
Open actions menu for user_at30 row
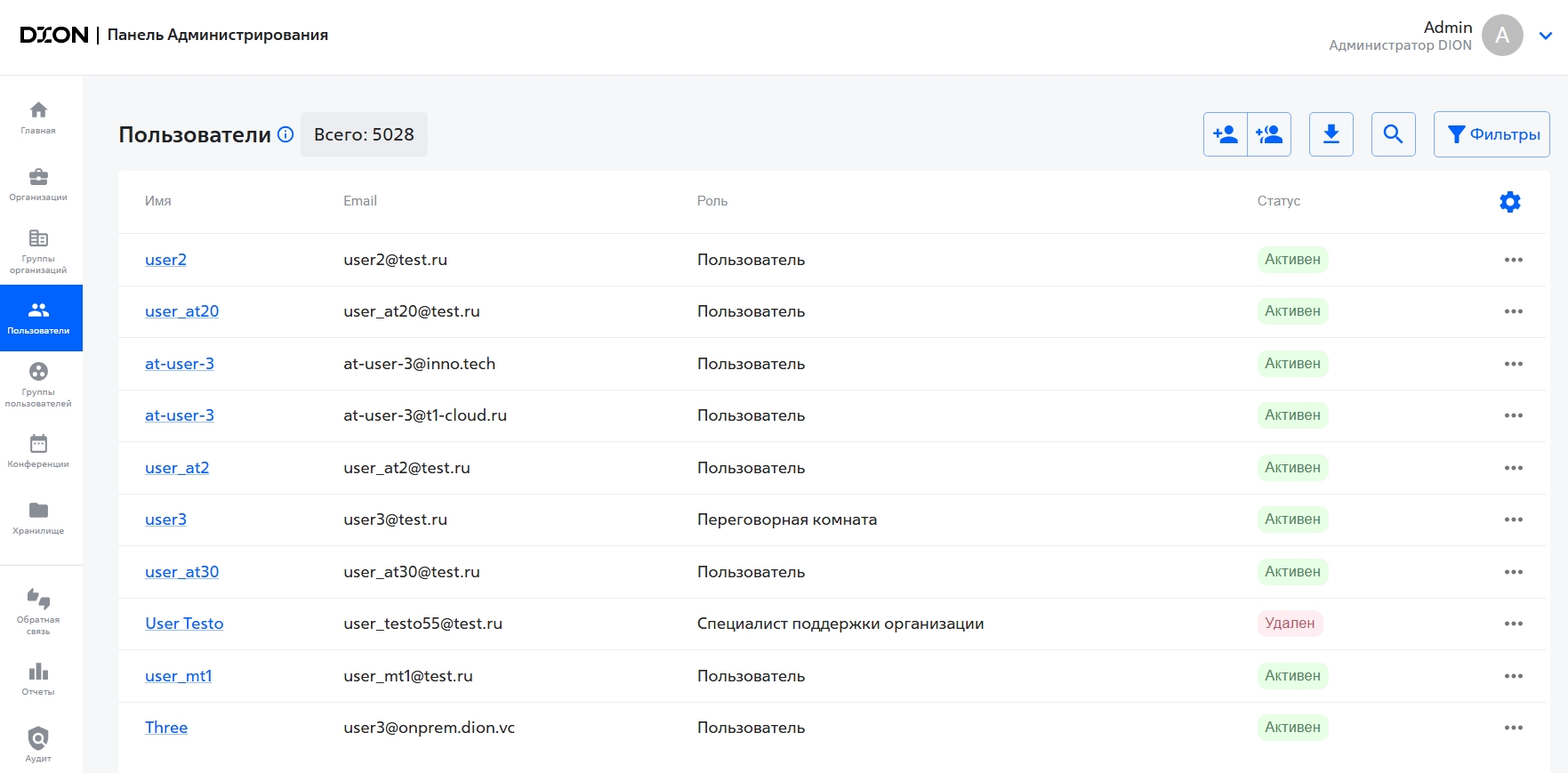(x=1514, y=572)
